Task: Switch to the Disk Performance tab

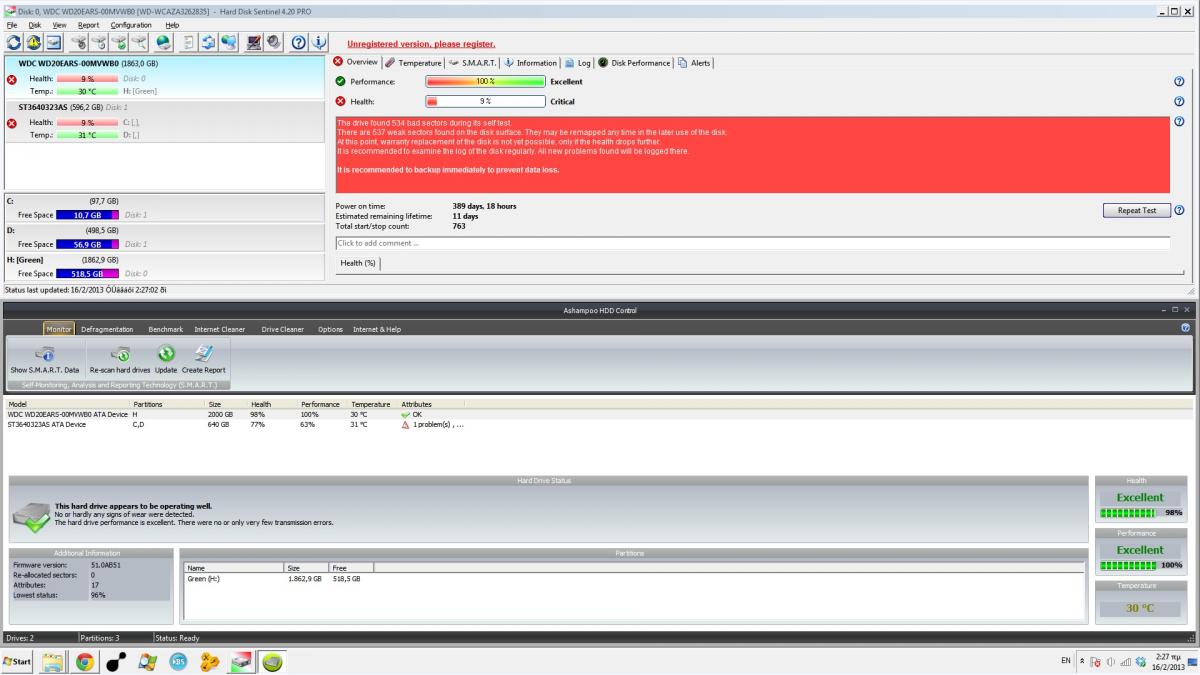Action: click(634, 63)
